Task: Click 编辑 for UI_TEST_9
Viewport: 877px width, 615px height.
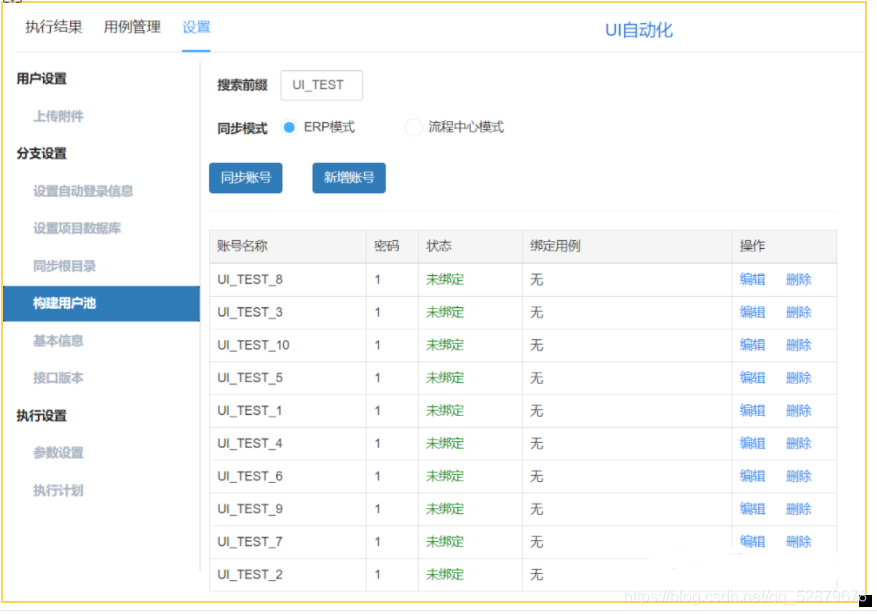Action: 752,509
